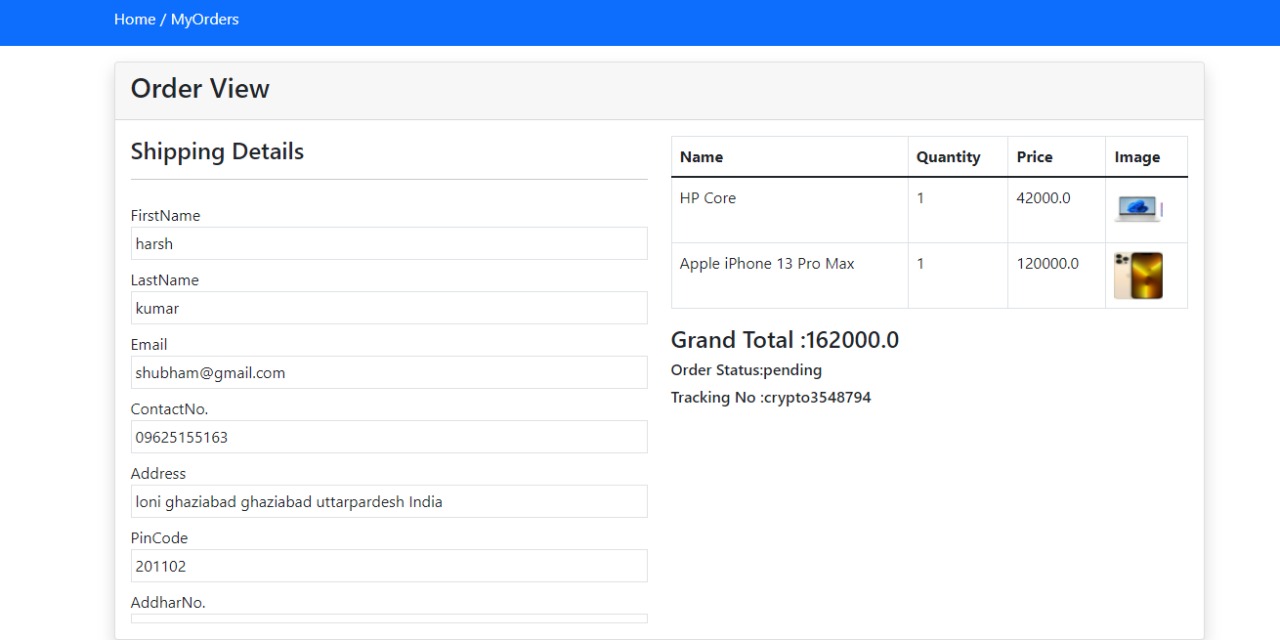Image resolution: width=1280 pixels, height=640 pixels.
Task: Click the ContactNo. field 09625155163
Action: (x=389, y=437)
